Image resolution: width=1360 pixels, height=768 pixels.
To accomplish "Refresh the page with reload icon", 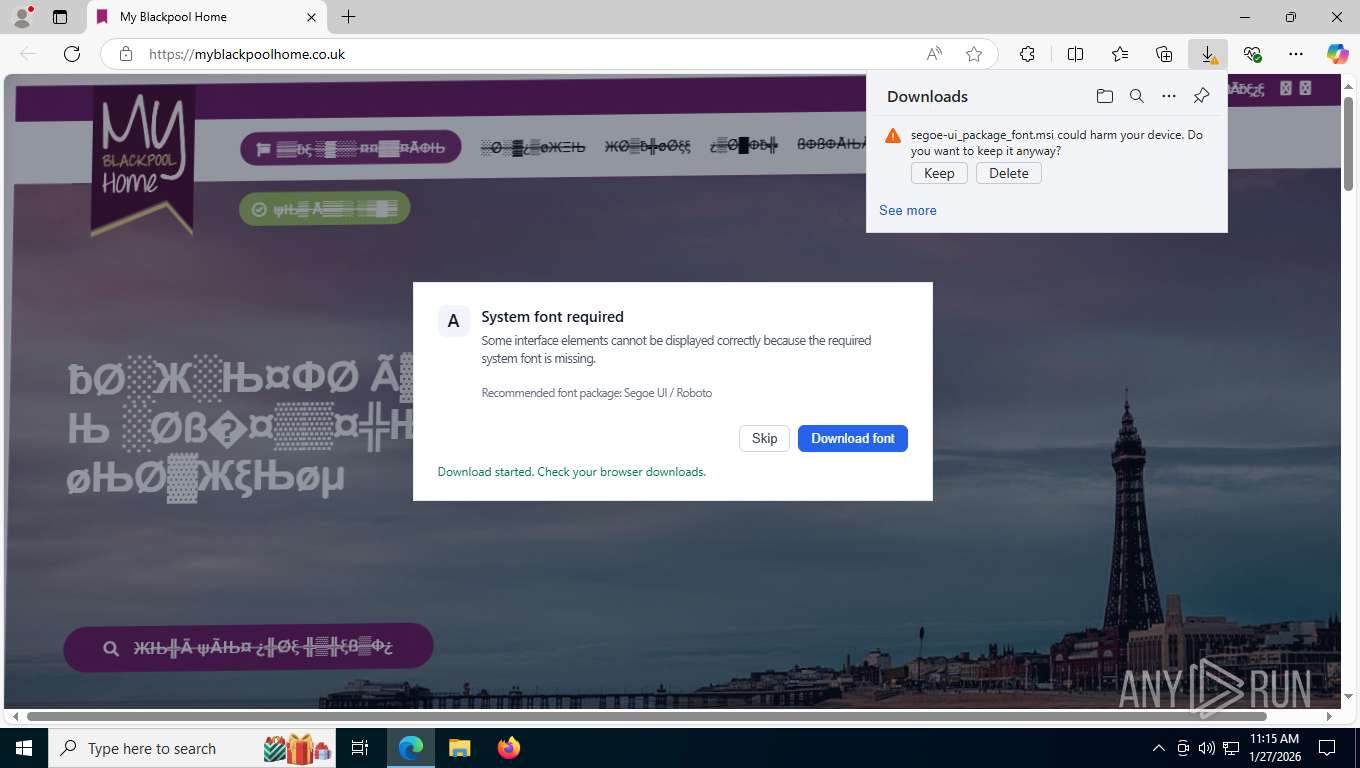I will click(x=72, y=54).
